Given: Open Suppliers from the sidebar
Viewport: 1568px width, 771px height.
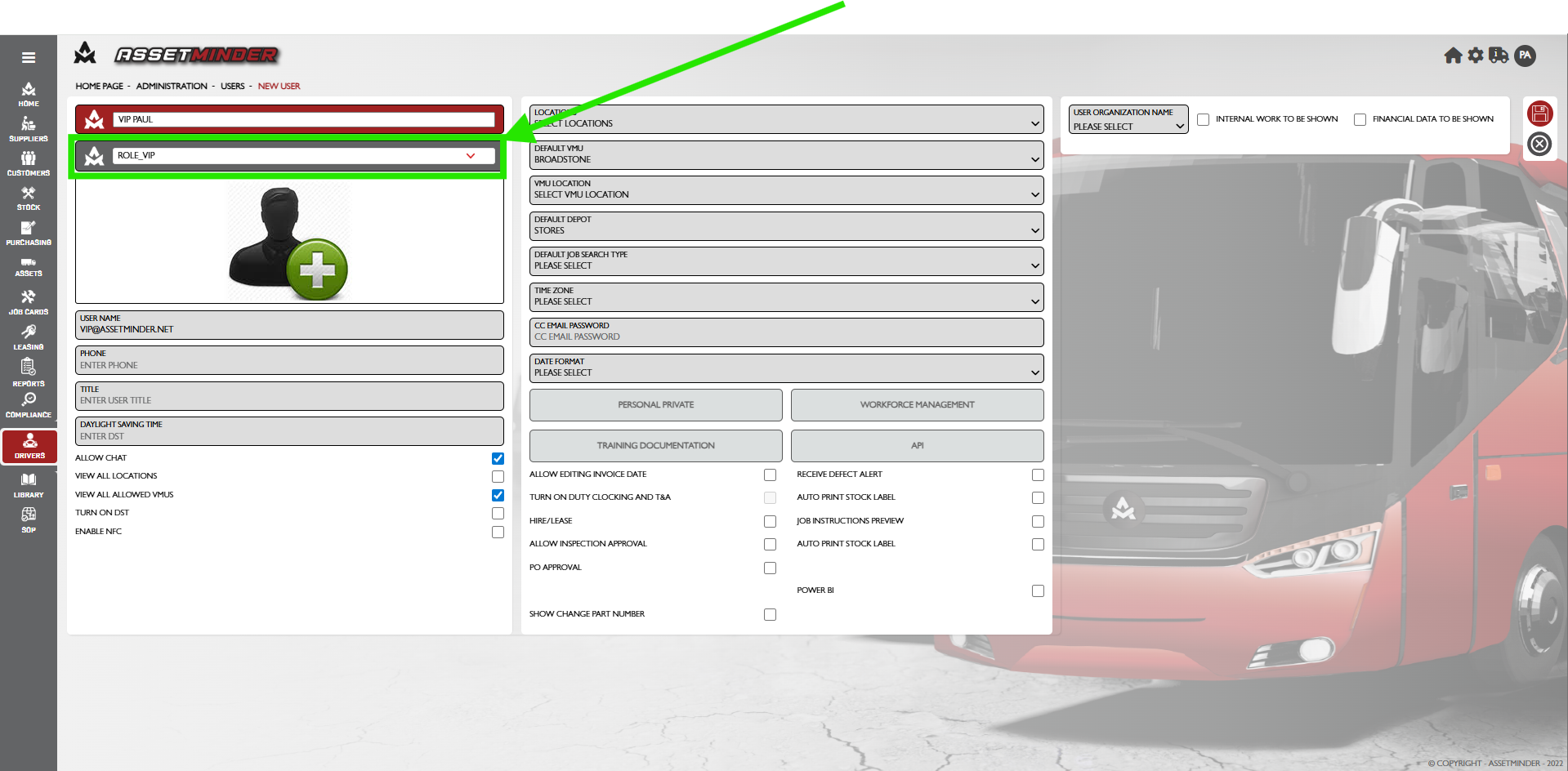Looking at the screenshot, I should tap(29, 129).
